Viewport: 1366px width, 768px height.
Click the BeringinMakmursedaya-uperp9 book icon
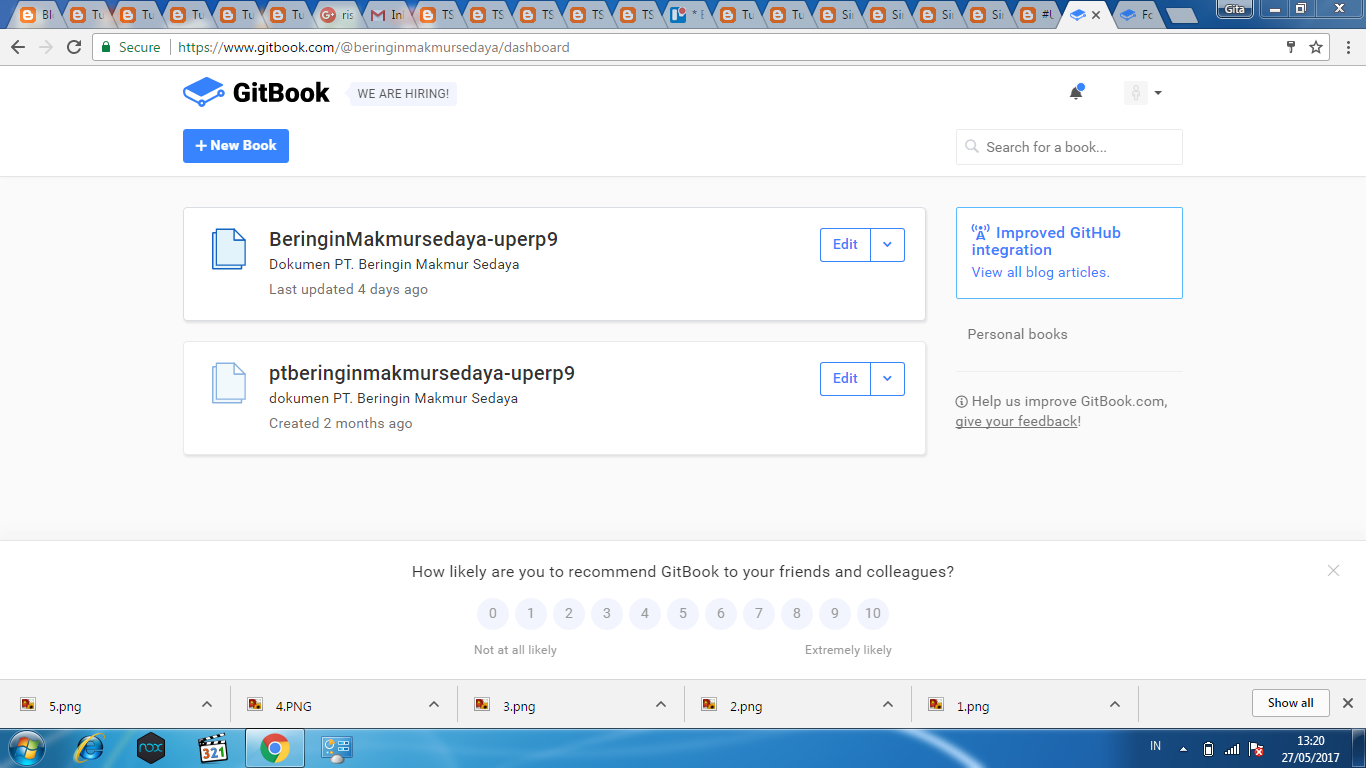click(x=228, y=249)
